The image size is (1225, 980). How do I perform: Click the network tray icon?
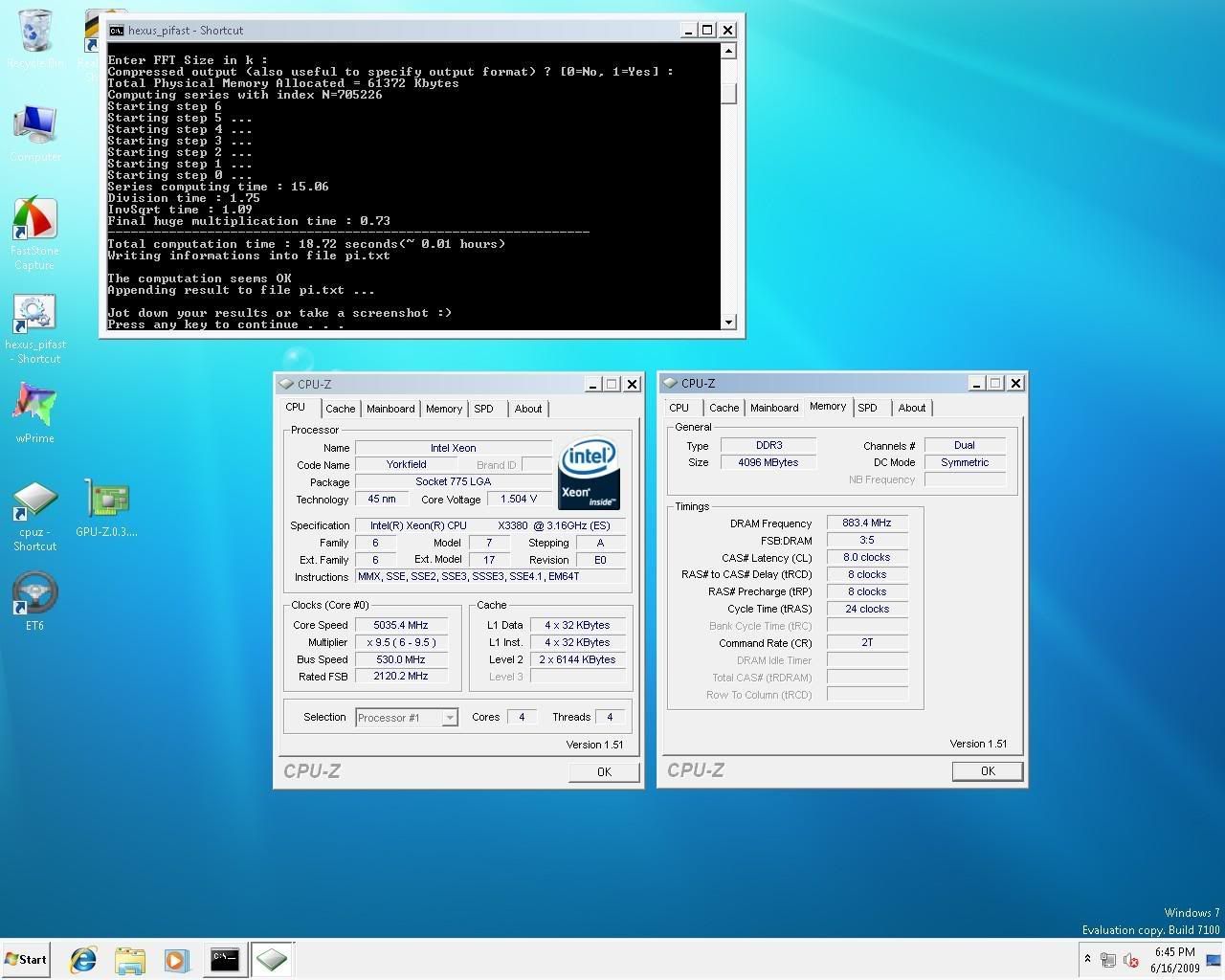coord(1108,960)
